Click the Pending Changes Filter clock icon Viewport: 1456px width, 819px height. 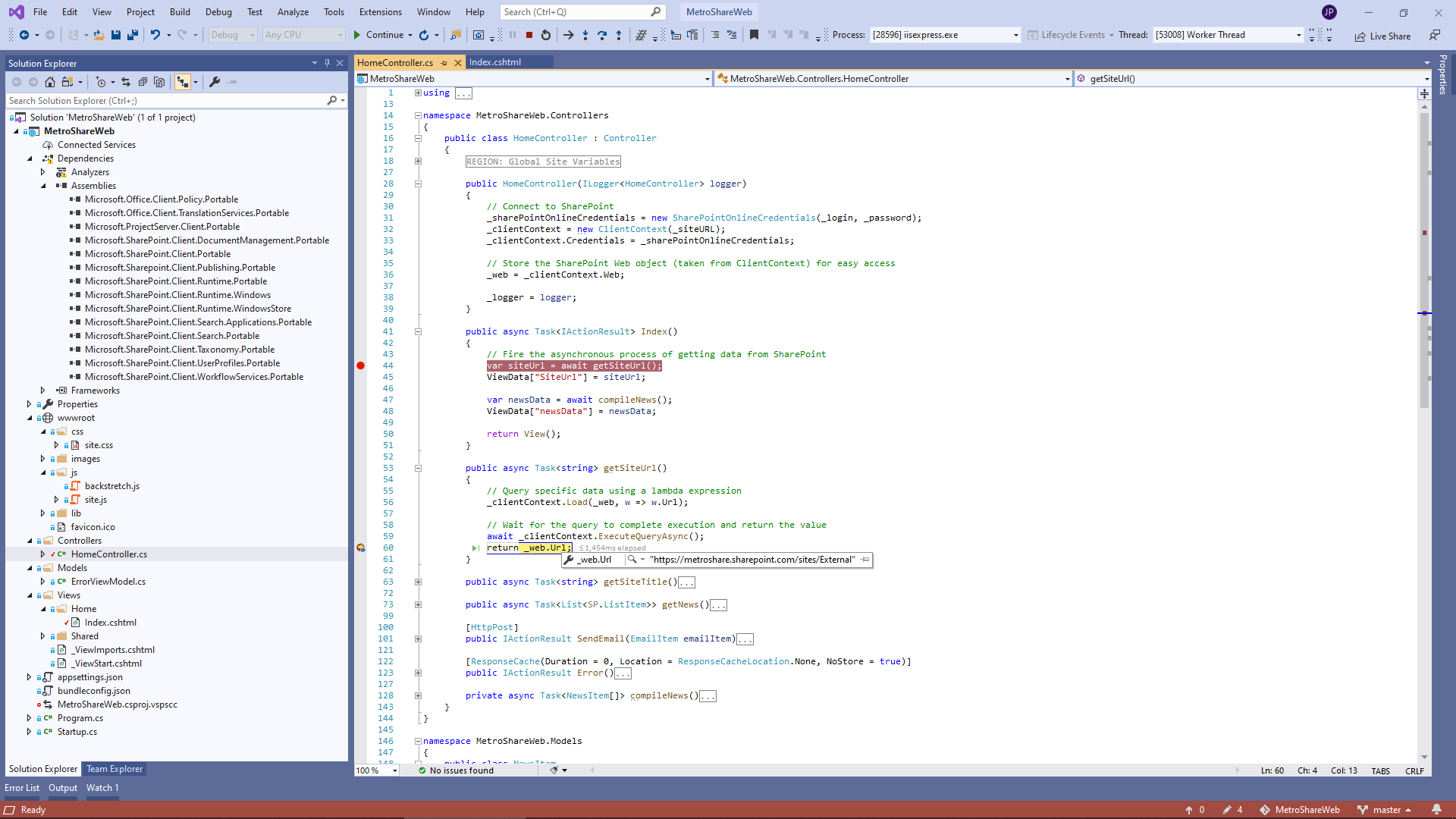pyautogui.click(x=101, y=82)
